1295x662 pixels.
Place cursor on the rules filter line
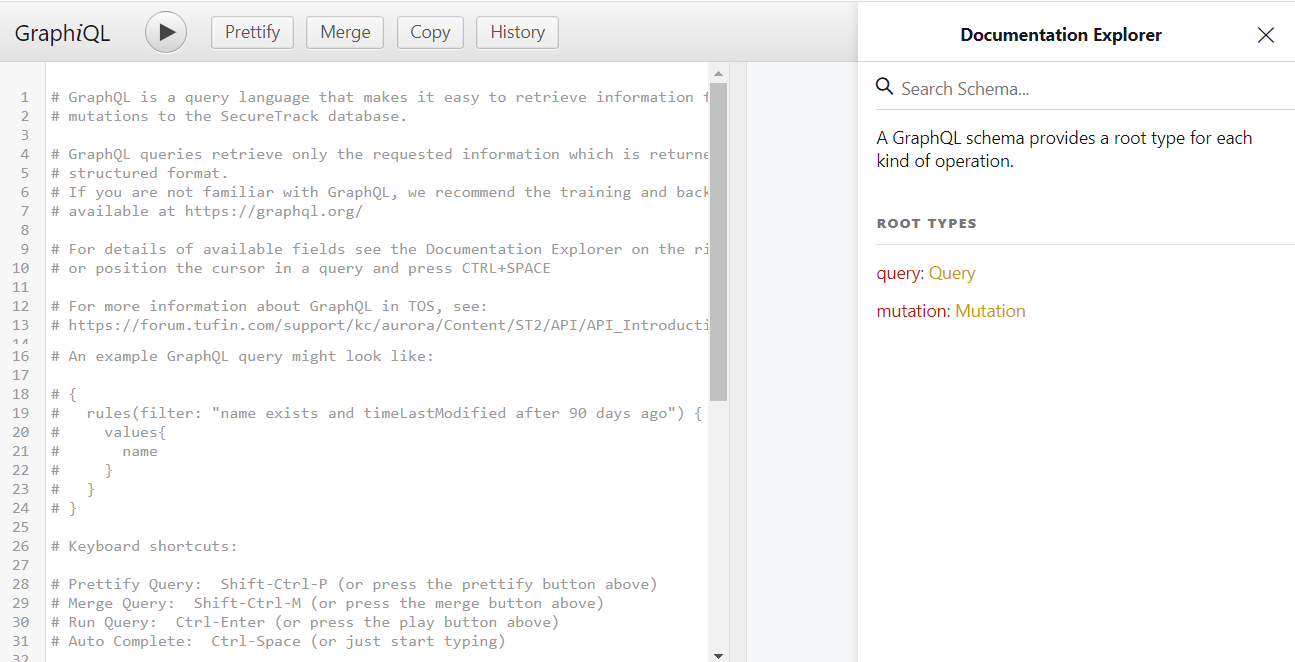(380, 413)
